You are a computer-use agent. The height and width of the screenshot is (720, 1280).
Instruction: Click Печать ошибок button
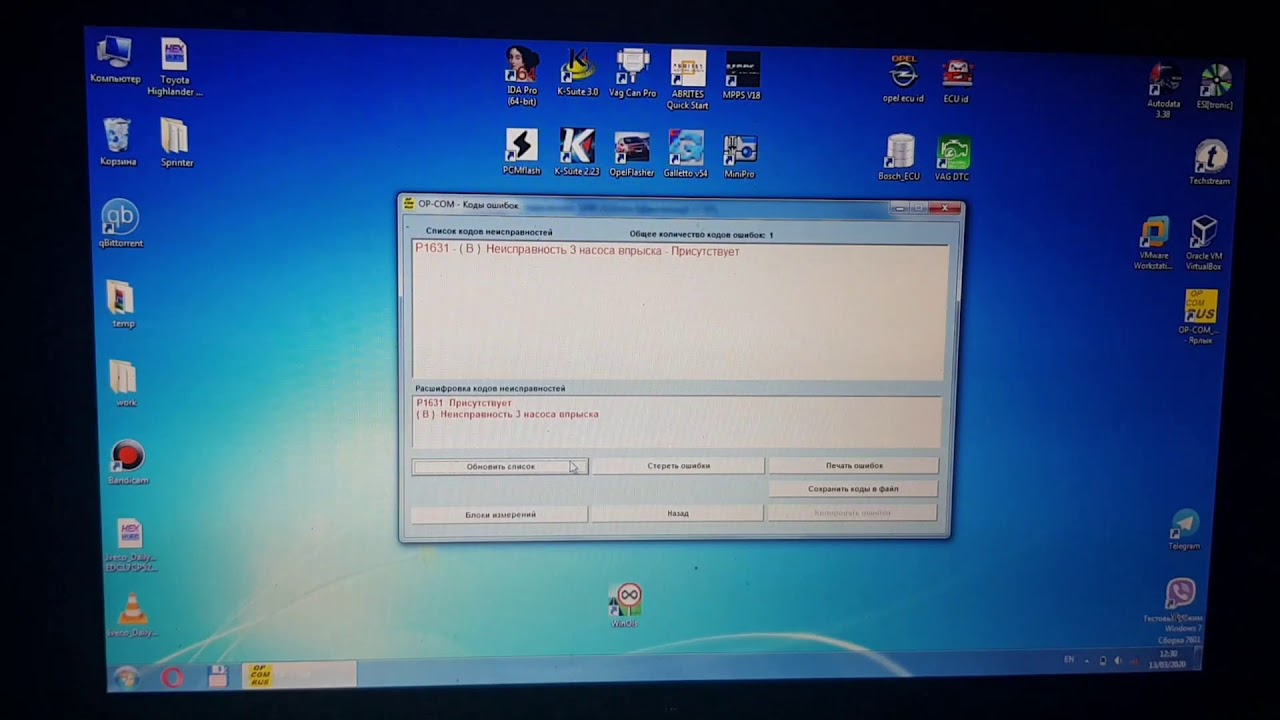(x=854, y=465)
